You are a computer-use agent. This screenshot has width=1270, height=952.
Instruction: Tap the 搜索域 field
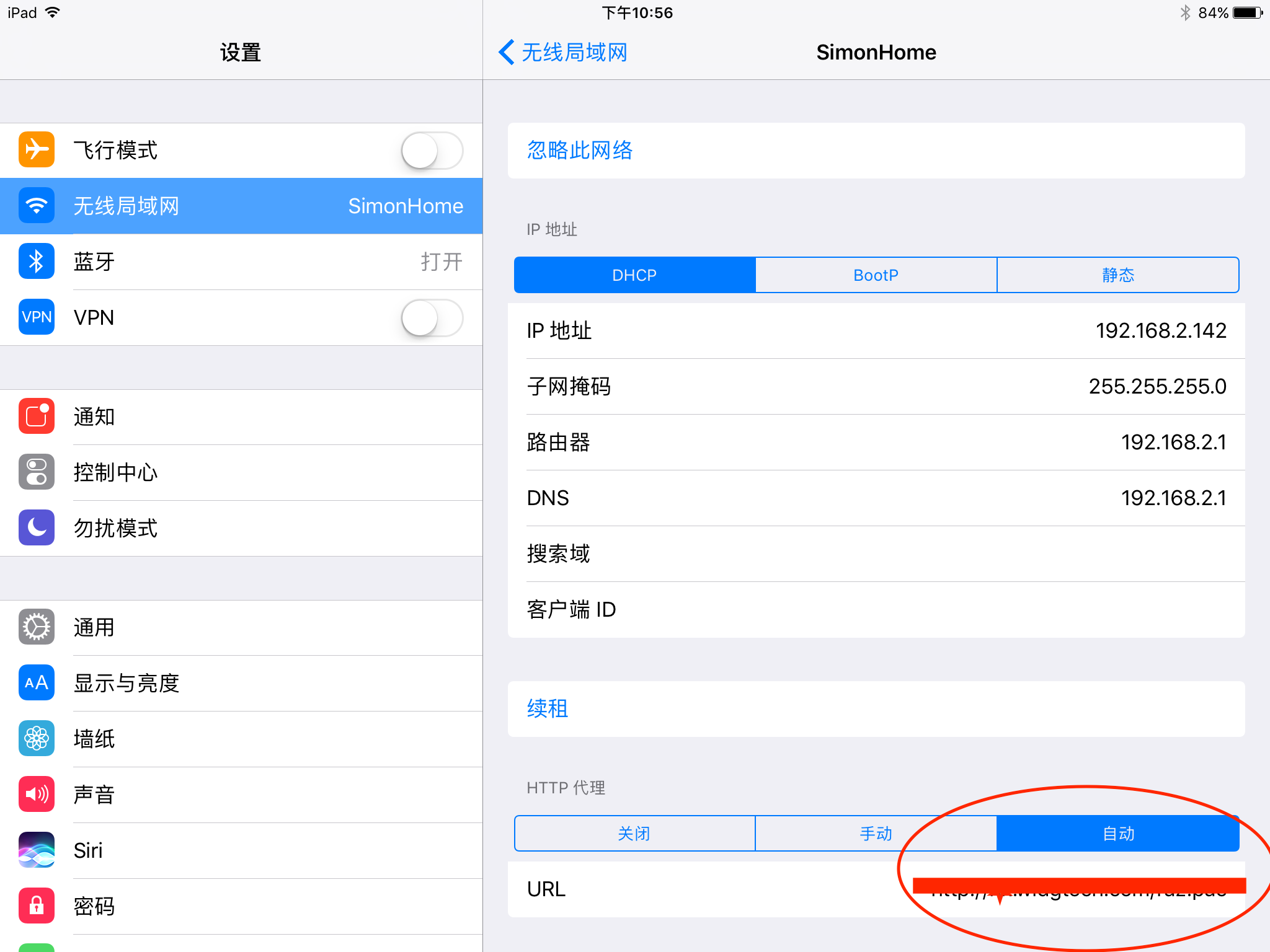pos(876,553)
